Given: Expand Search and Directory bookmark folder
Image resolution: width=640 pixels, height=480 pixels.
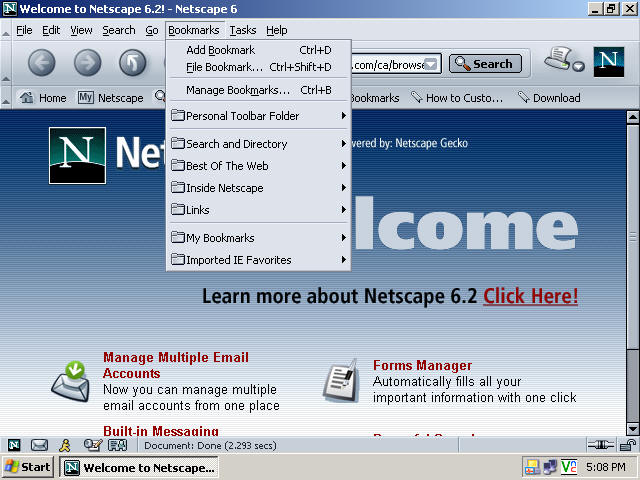Looking at the screenshot, I should [x=259, y=144].
